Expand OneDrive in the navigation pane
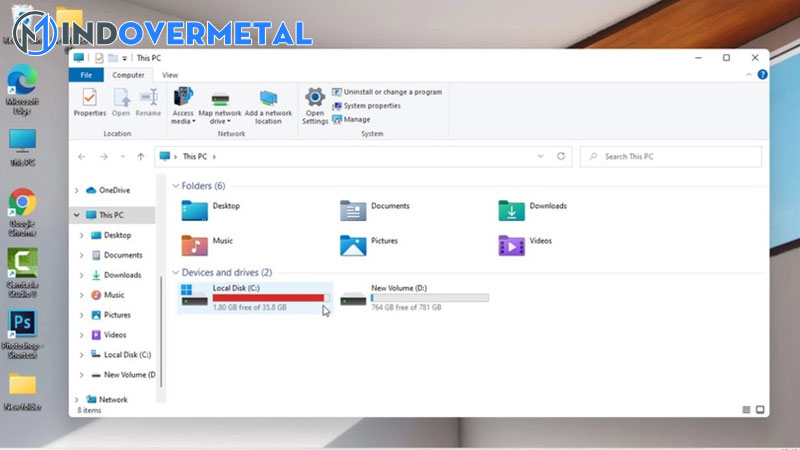The width and height of the screenshot is (800, 450). pos(78,190)
